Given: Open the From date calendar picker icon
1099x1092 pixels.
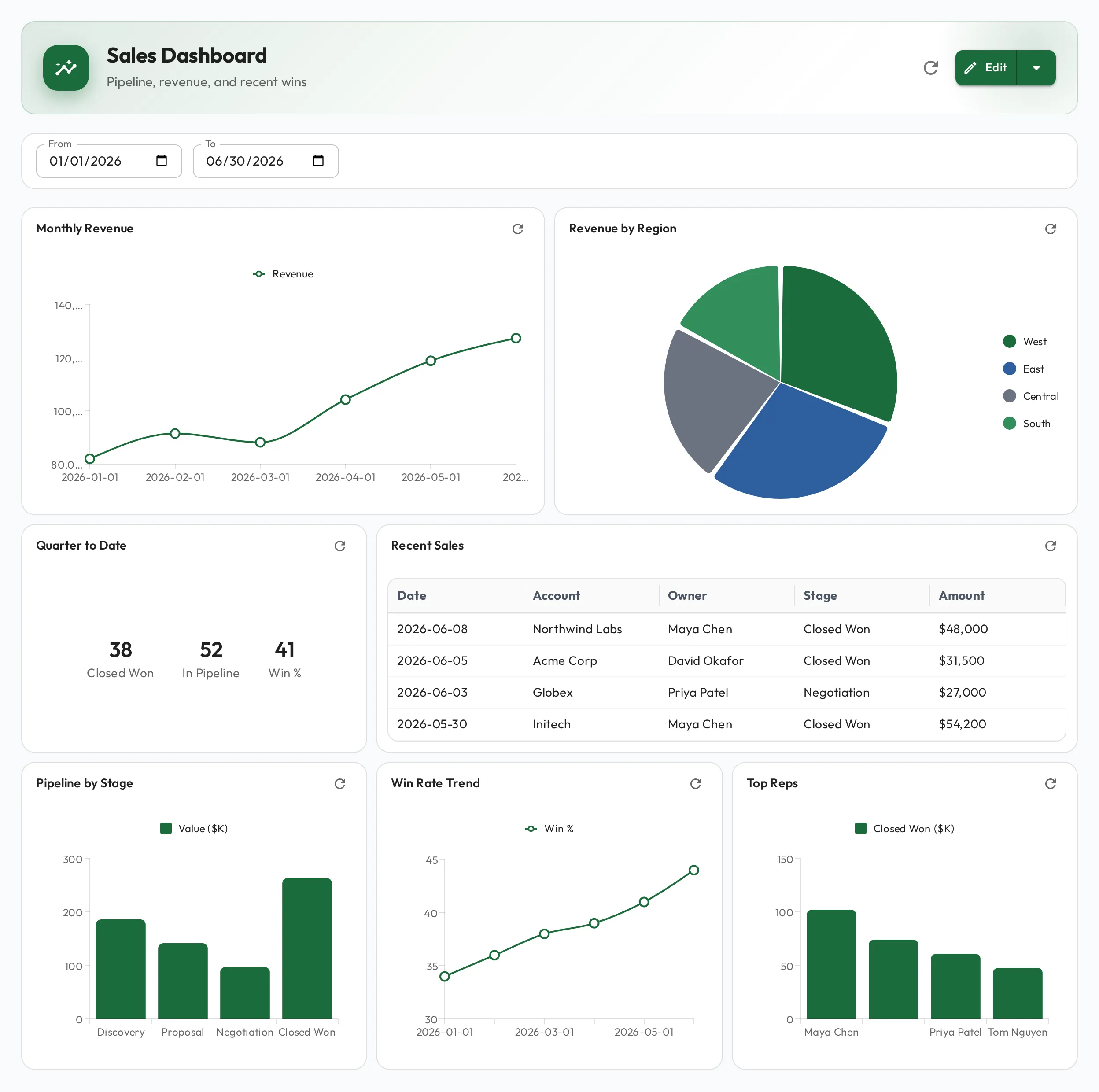Looking at the screenshot, I should click(x=162, y=160).
